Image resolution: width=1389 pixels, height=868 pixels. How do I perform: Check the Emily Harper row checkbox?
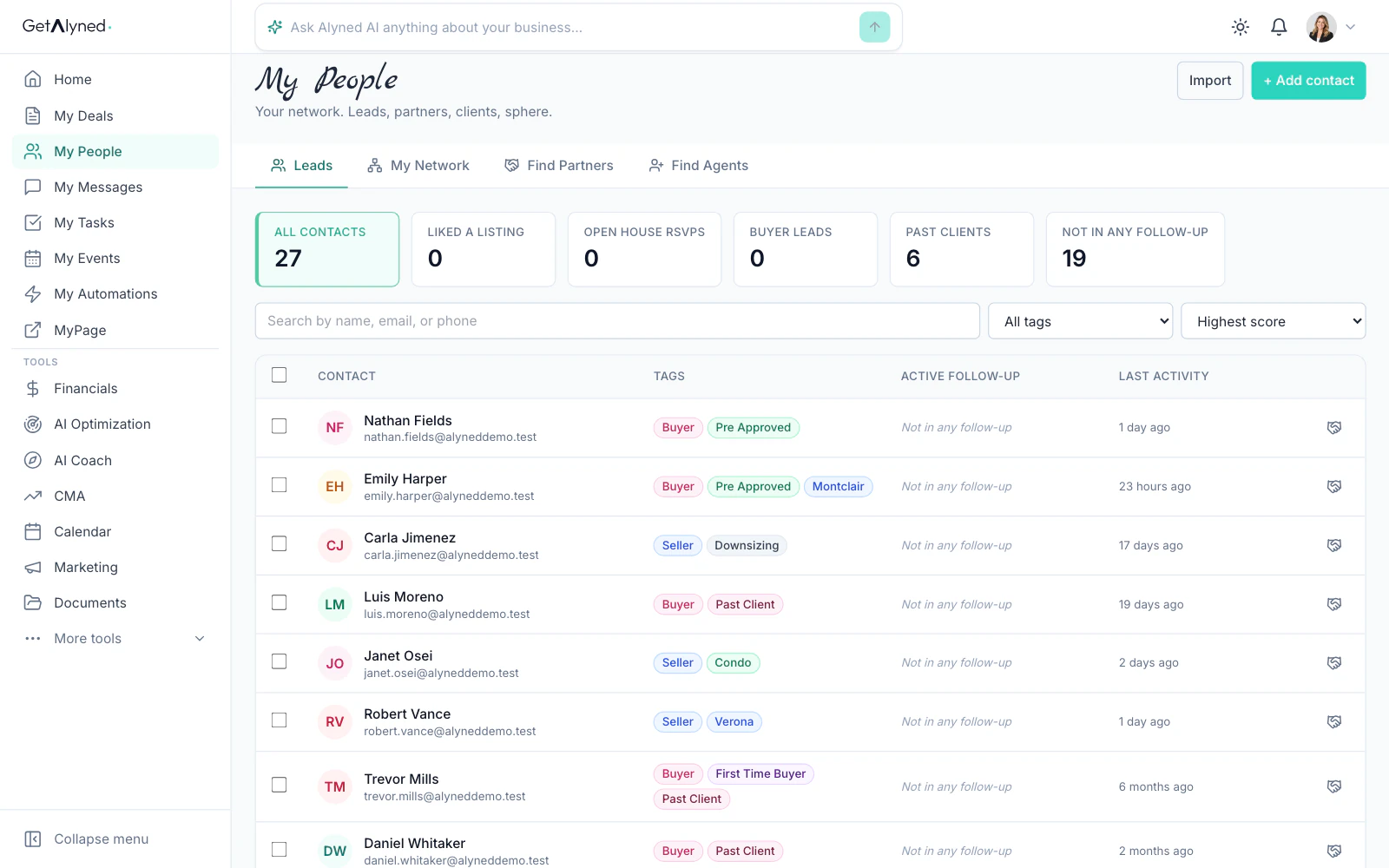[279, 485]
